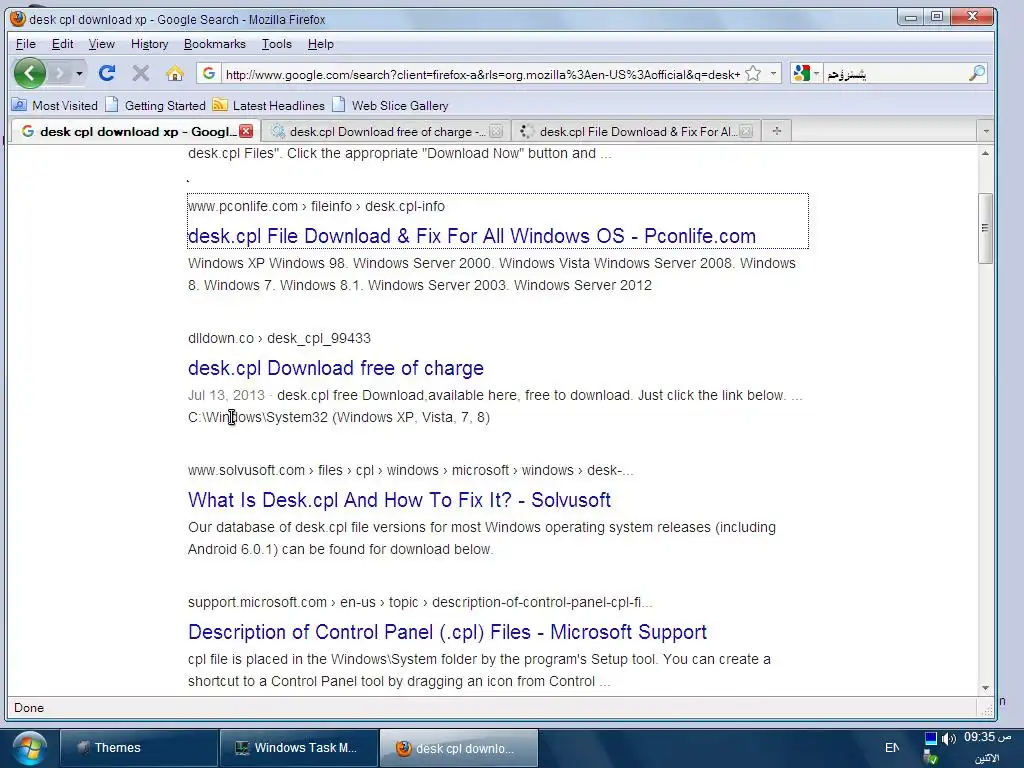Click the volume speaker tray icon

click(x=948, y=739)
